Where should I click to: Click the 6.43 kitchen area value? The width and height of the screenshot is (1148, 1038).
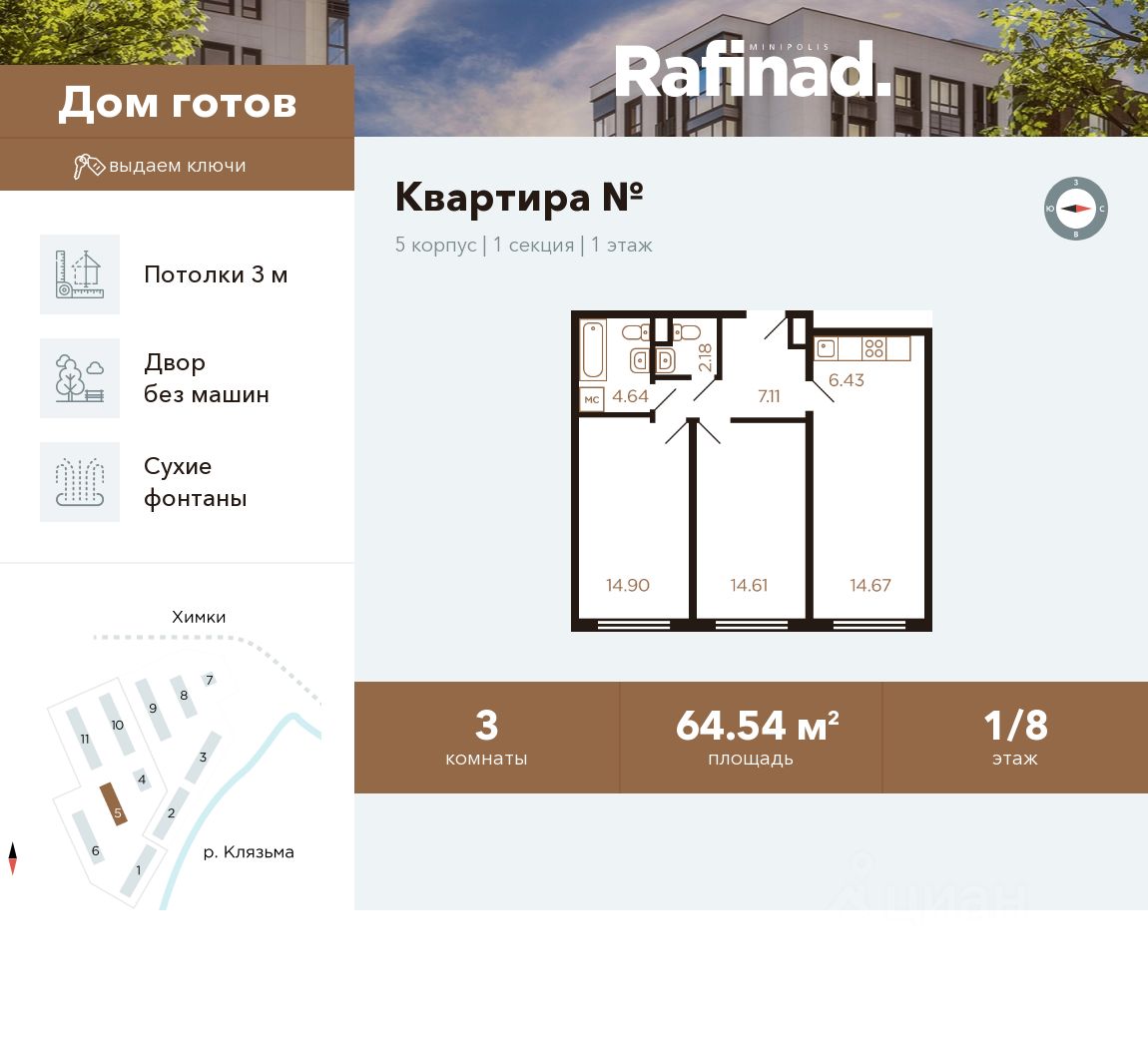(x=847, y=380)
